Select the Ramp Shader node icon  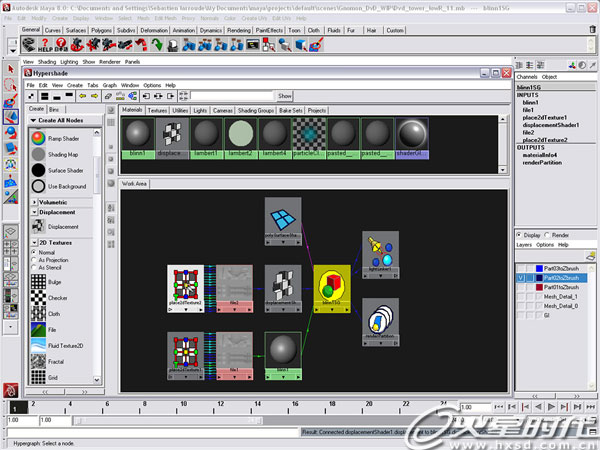38,138
